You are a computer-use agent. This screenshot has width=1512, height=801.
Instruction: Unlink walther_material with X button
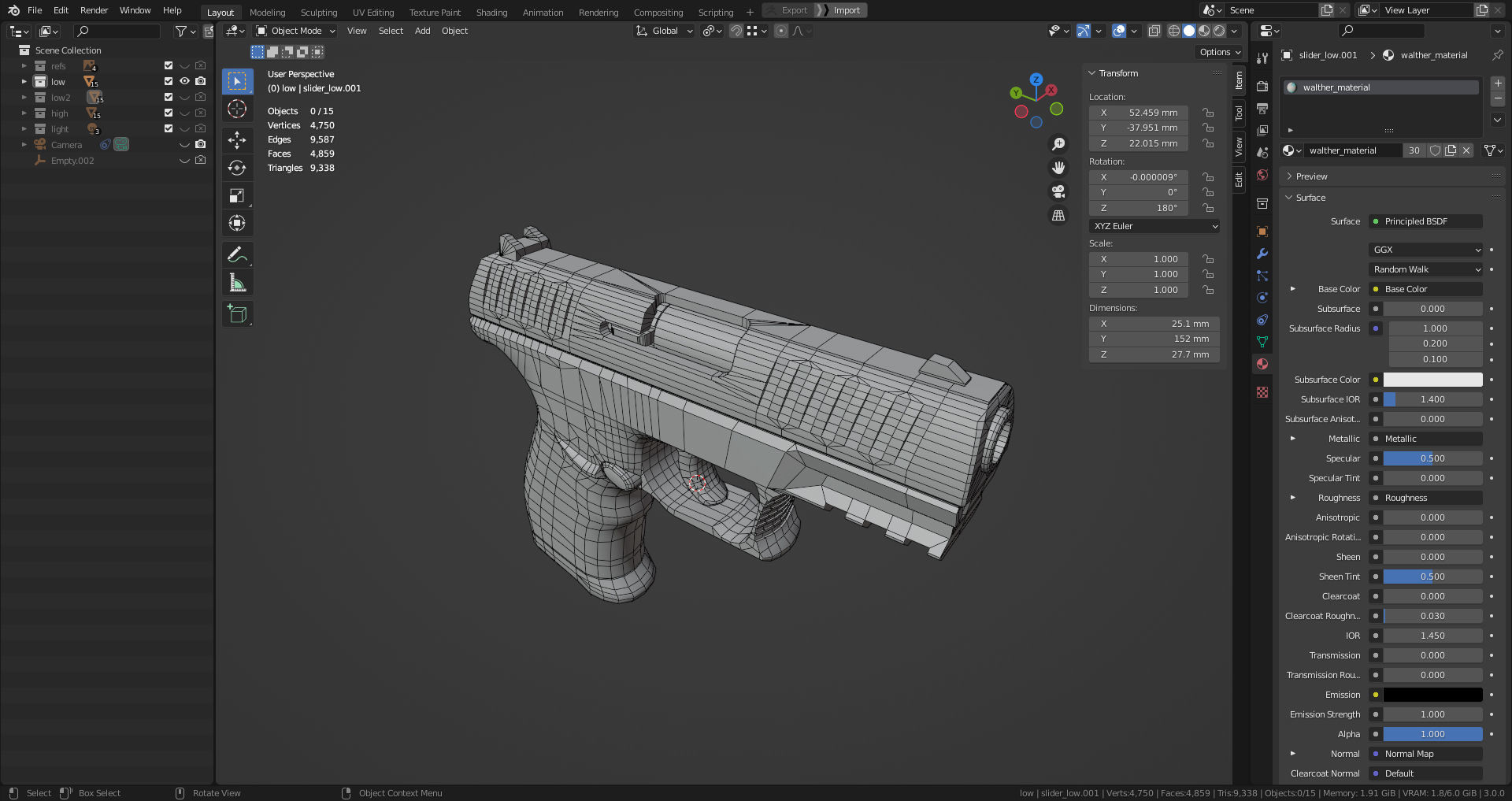1466,150
